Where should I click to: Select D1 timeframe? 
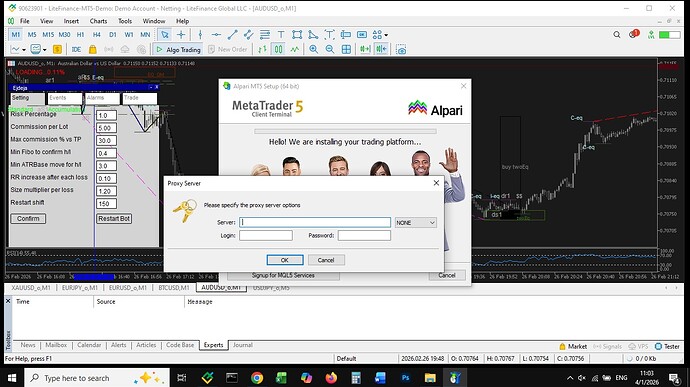pos(113,34)
